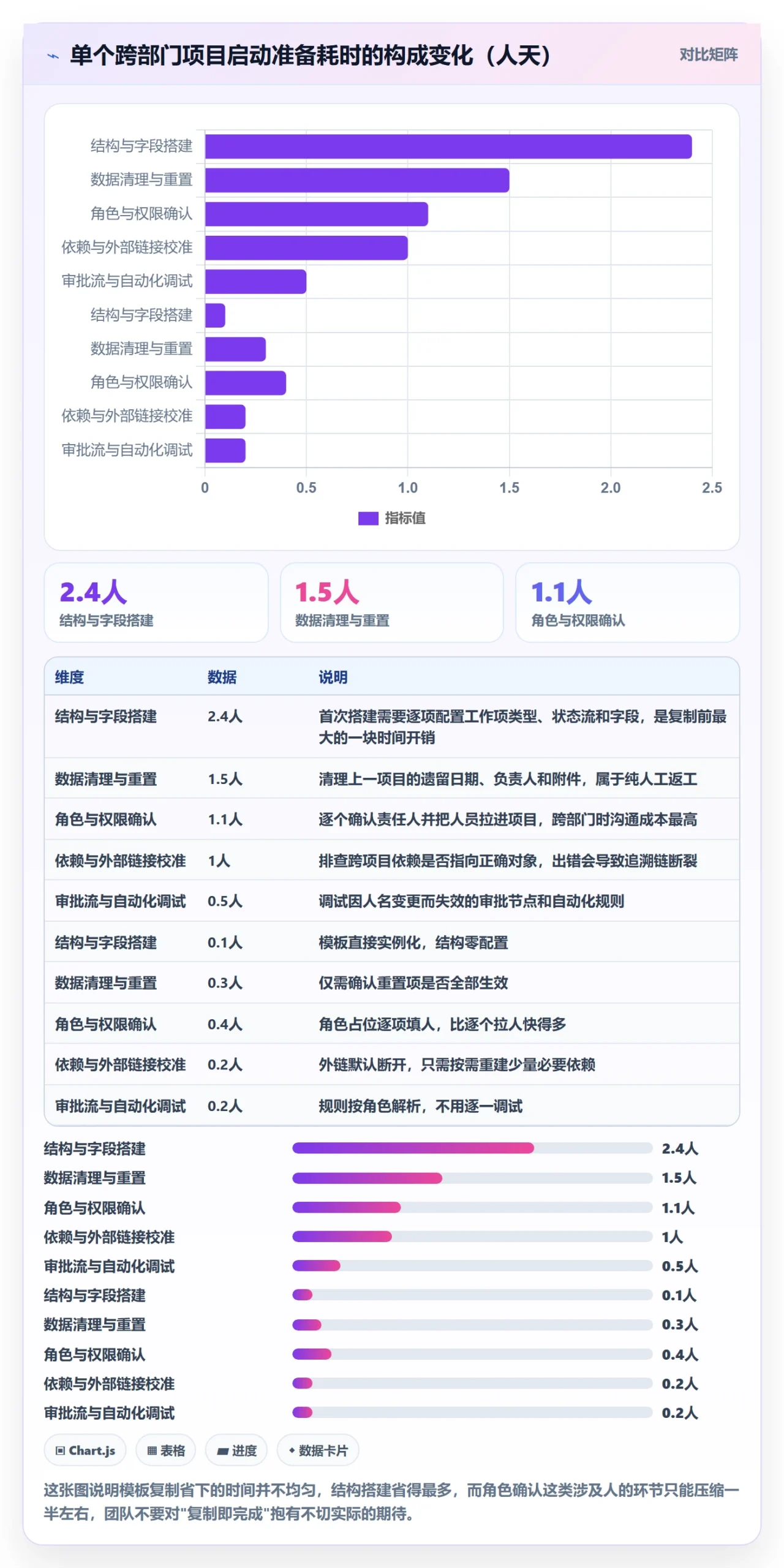The height and width of the screenshot is (1568, 784).
Task: Click the progress bar showing 2.4人
Action: click(x=472, y=1148)
